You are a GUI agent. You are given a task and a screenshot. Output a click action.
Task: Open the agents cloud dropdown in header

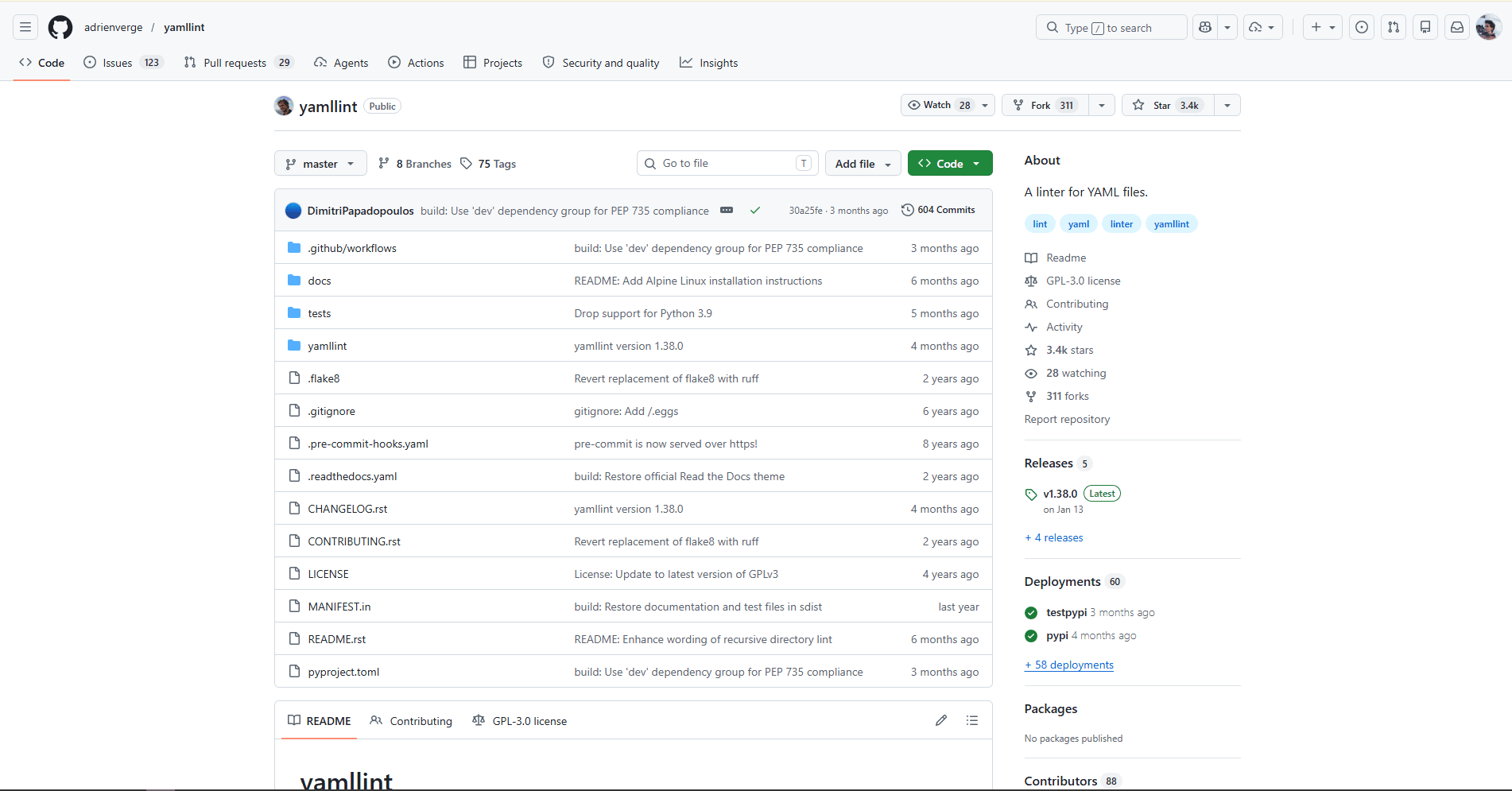(1262, 27)
